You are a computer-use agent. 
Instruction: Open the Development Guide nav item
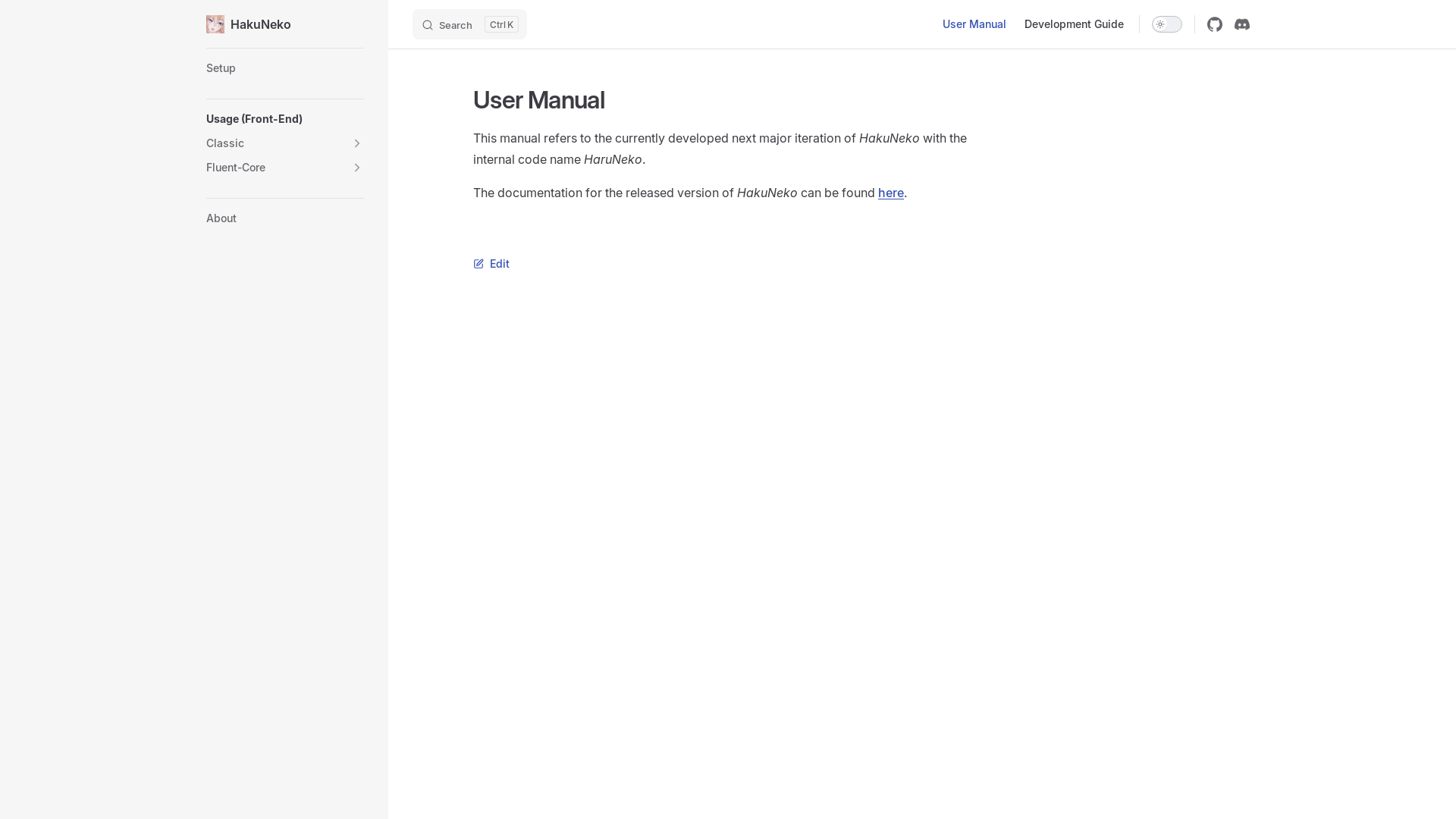pos(1074,24)
